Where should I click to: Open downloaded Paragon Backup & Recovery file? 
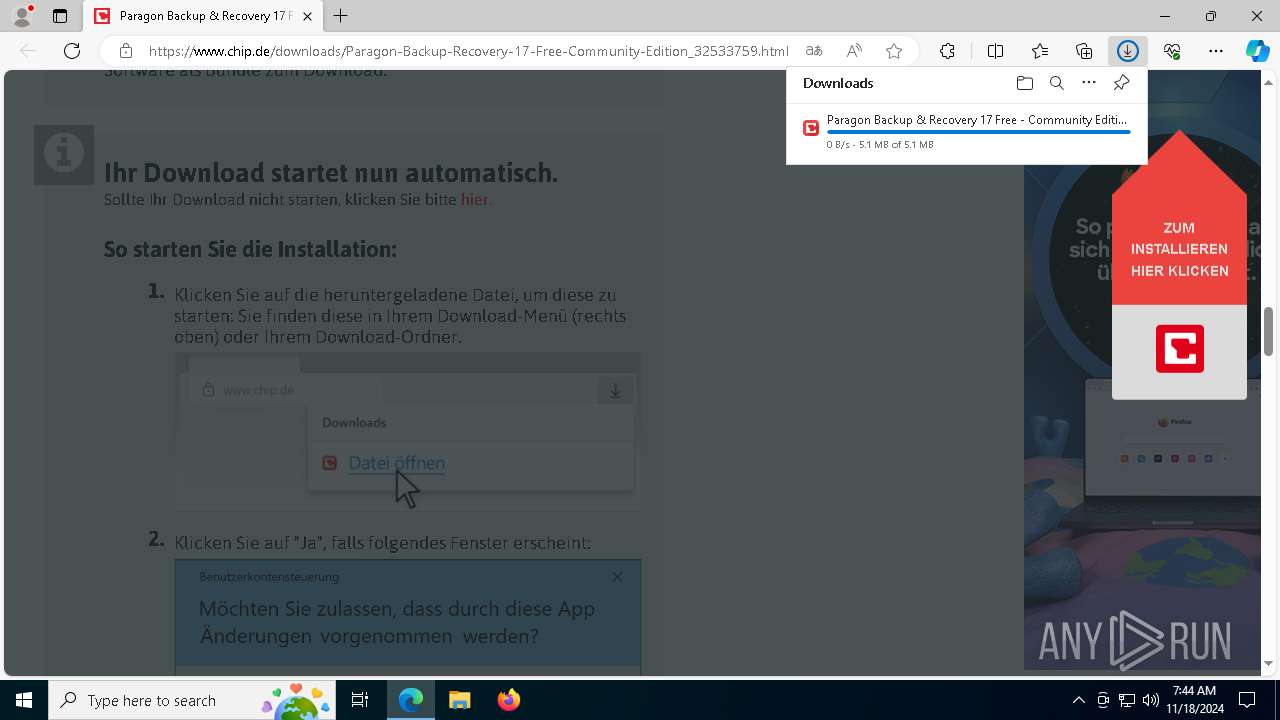pos(977,120)
